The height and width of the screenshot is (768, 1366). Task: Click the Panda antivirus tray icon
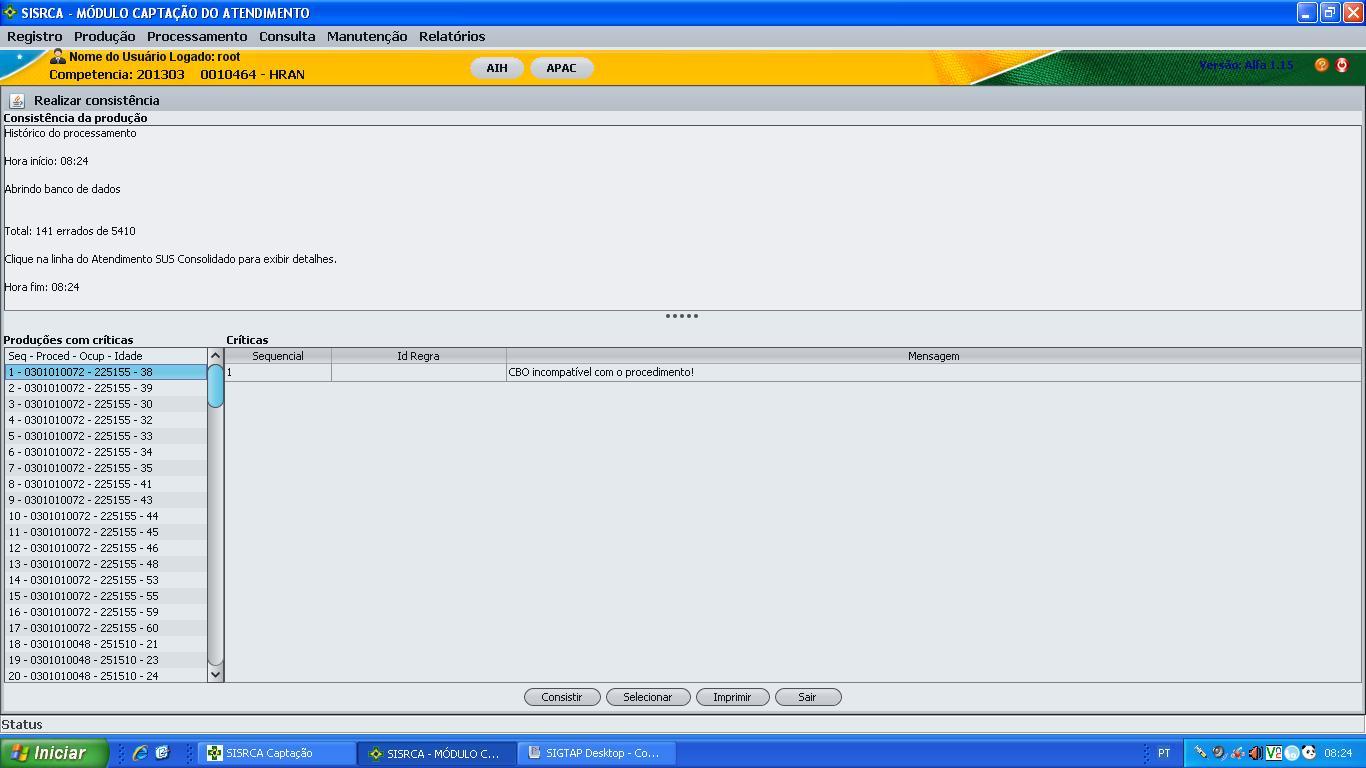[x=1309, y=753]
